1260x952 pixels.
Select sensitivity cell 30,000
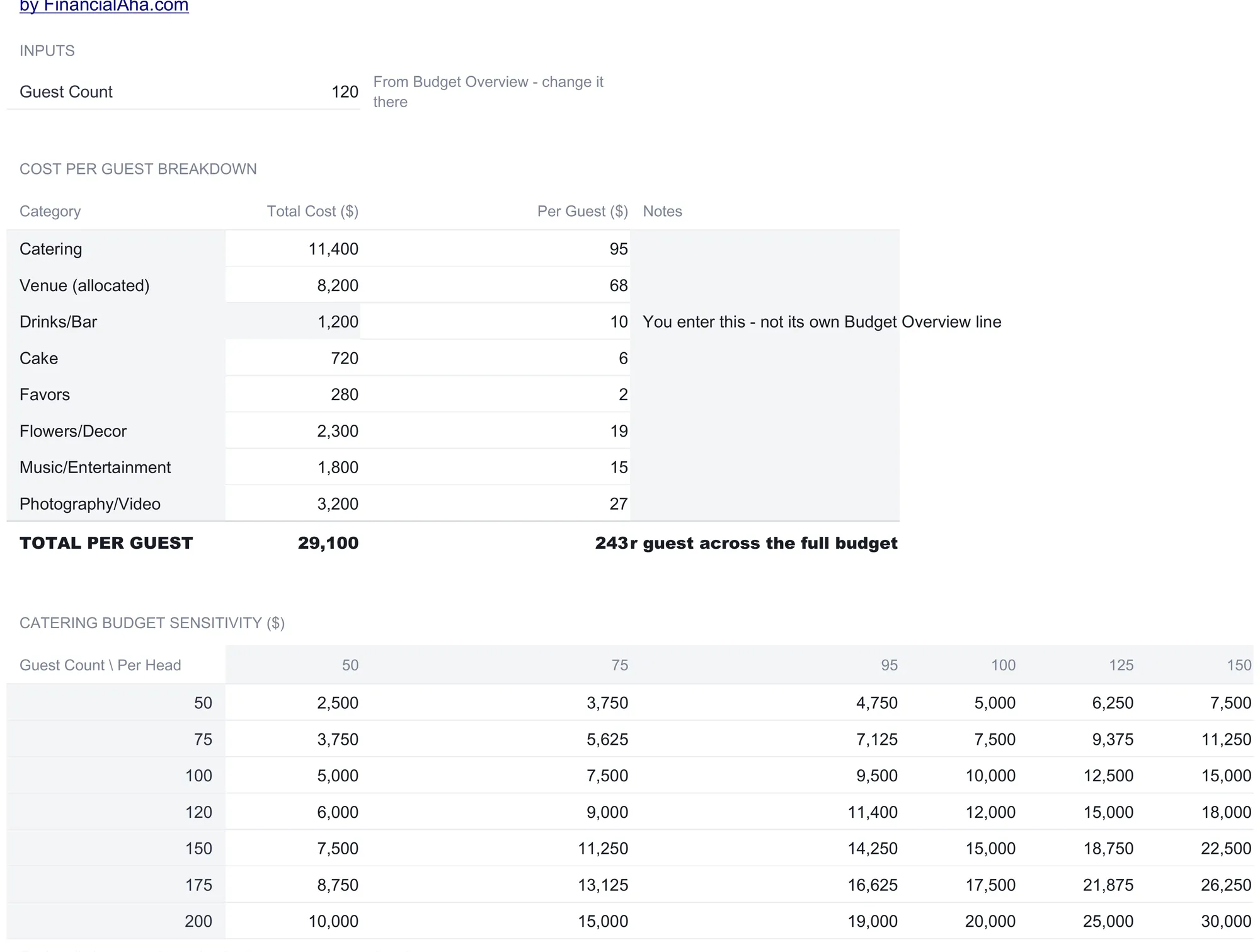pos(1226,921)
